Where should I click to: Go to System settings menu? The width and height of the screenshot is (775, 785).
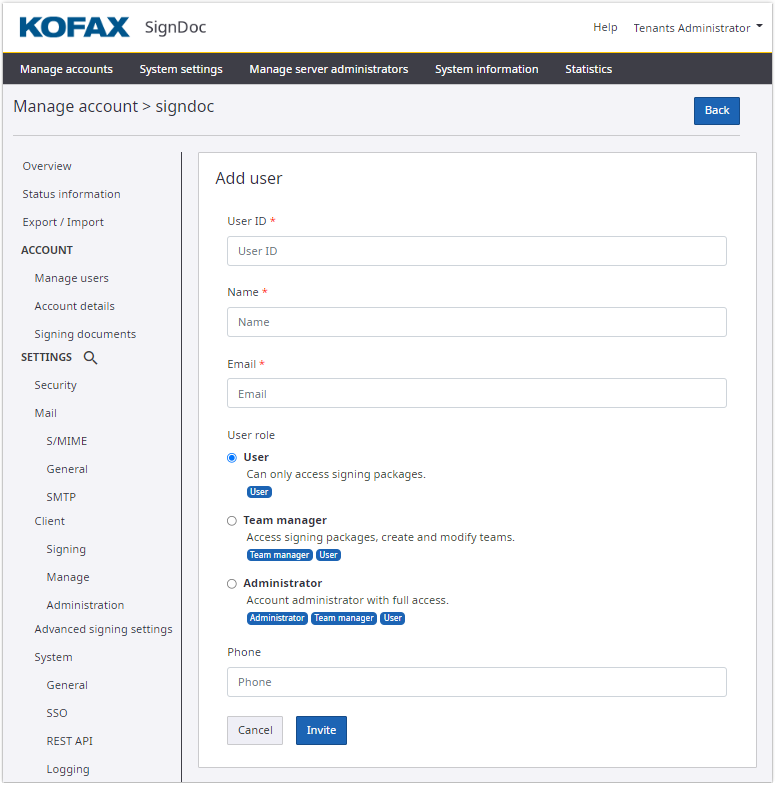[x=181, y=69]
